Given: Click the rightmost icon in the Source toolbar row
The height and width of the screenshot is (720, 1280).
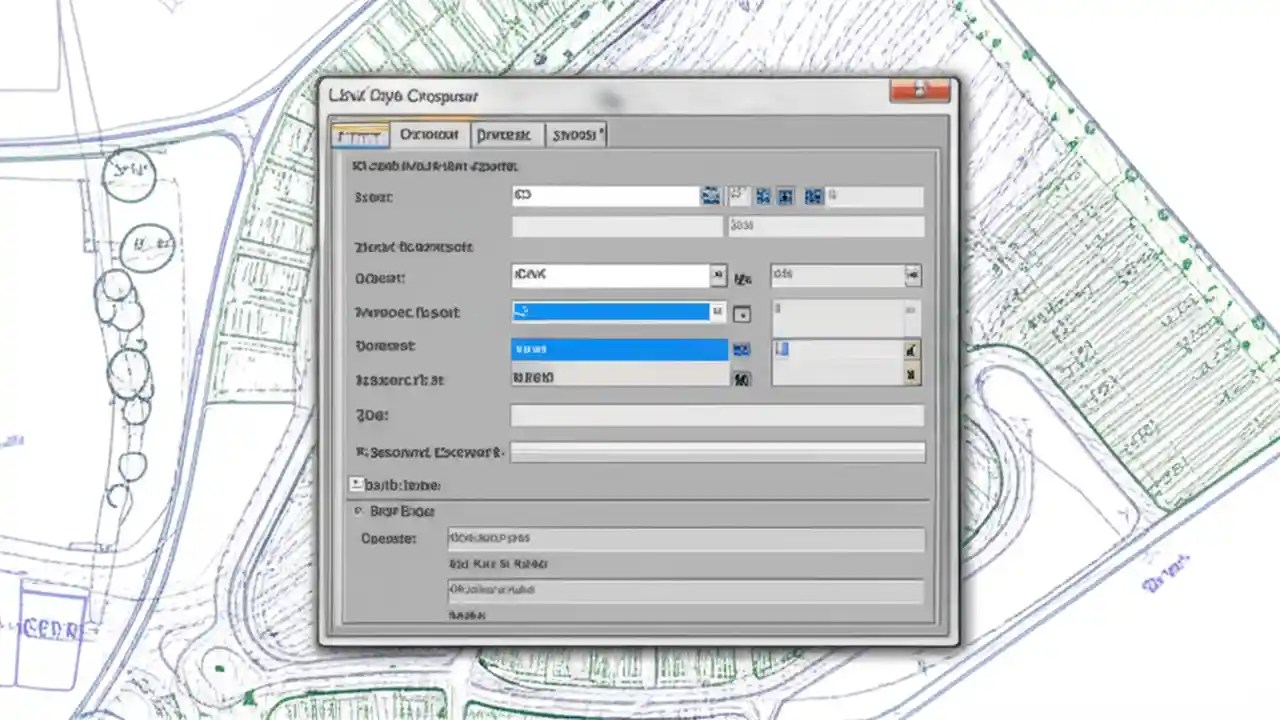Looking at the screenshot, I should tap(813, 195).
